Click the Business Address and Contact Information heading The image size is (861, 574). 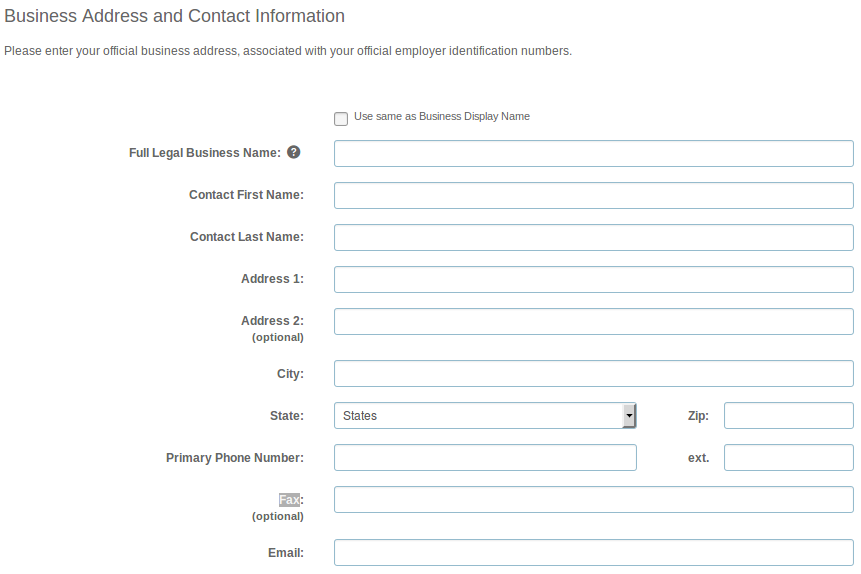175,16
